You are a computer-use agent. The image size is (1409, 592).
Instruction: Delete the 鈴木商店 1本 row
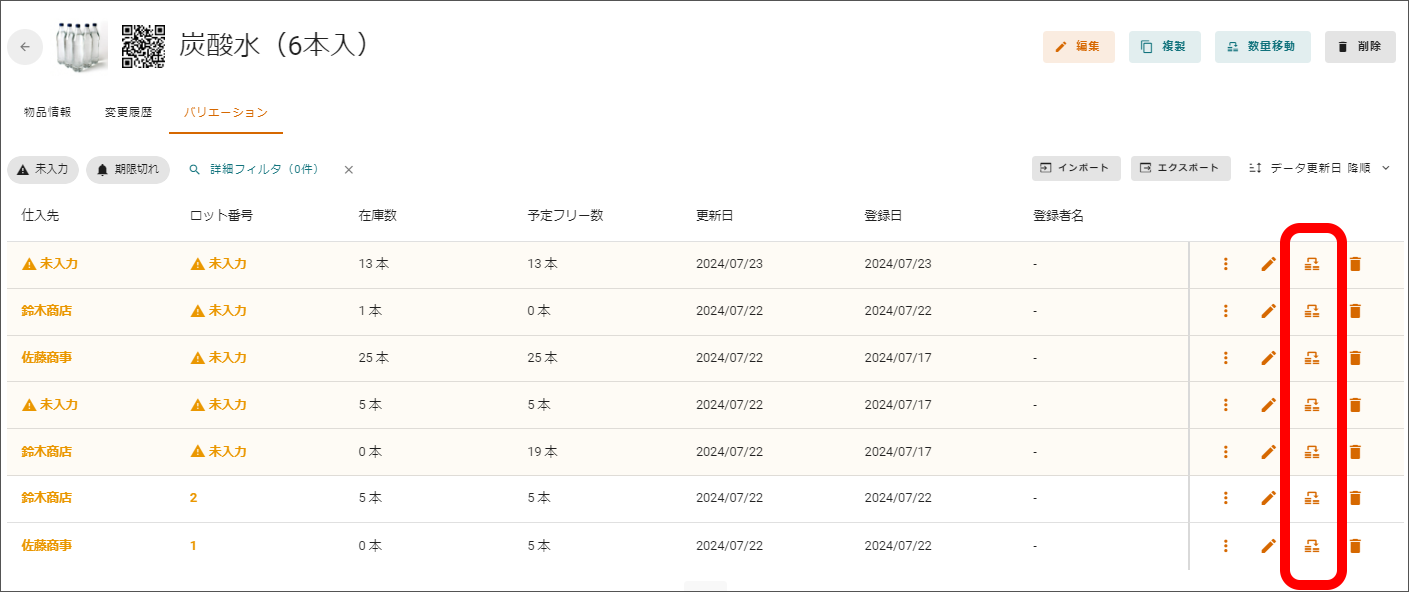(1355, 311)
